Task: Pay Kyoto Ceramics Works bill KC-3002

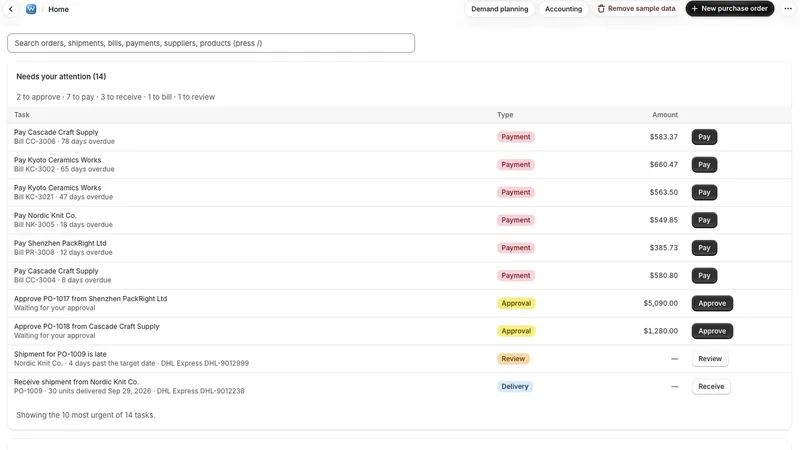Action: pyautogui.click(x=704, y=164)
